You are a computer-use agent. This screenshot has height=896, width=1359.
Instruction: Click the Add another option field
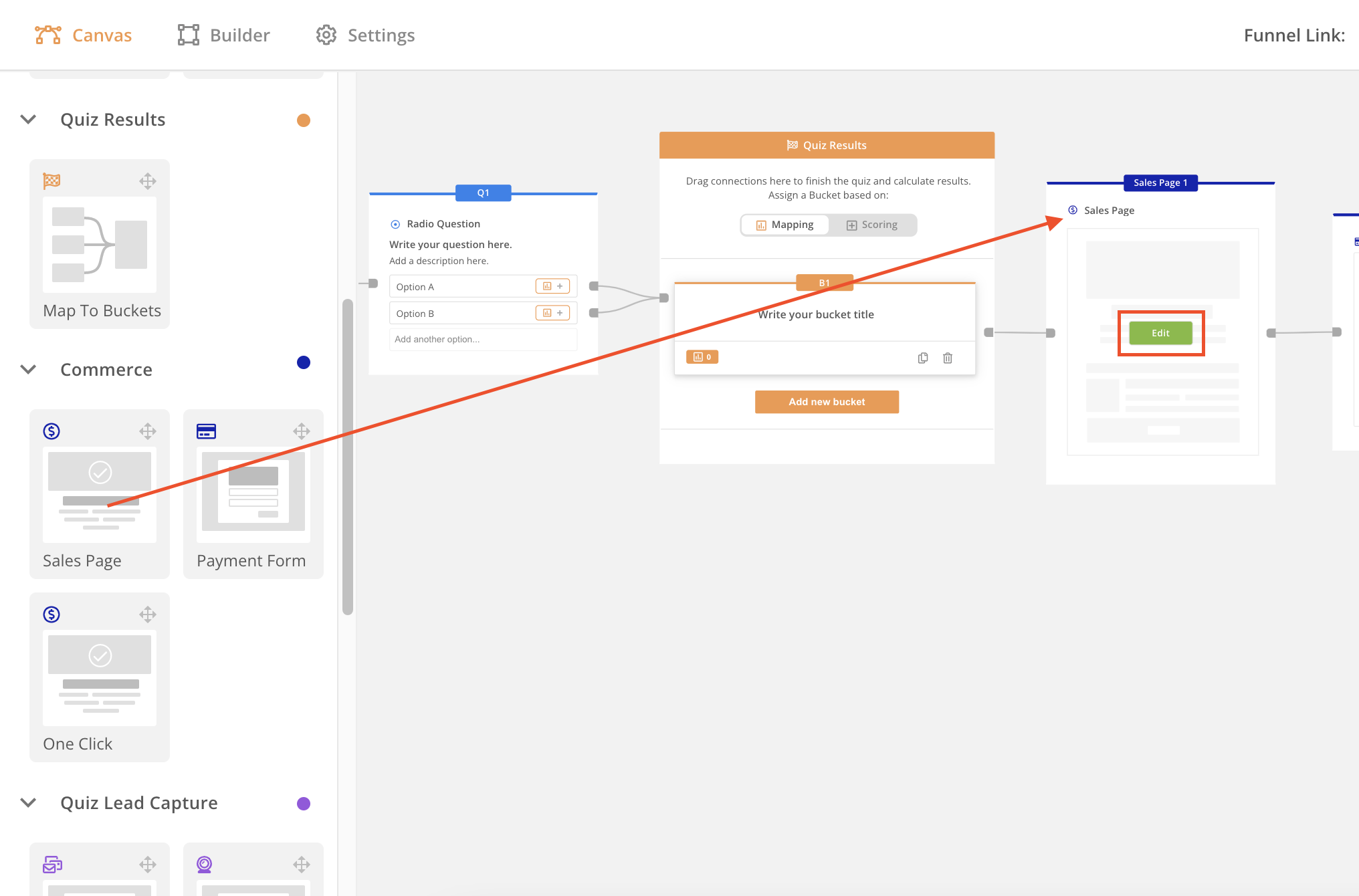coord(483,339)
